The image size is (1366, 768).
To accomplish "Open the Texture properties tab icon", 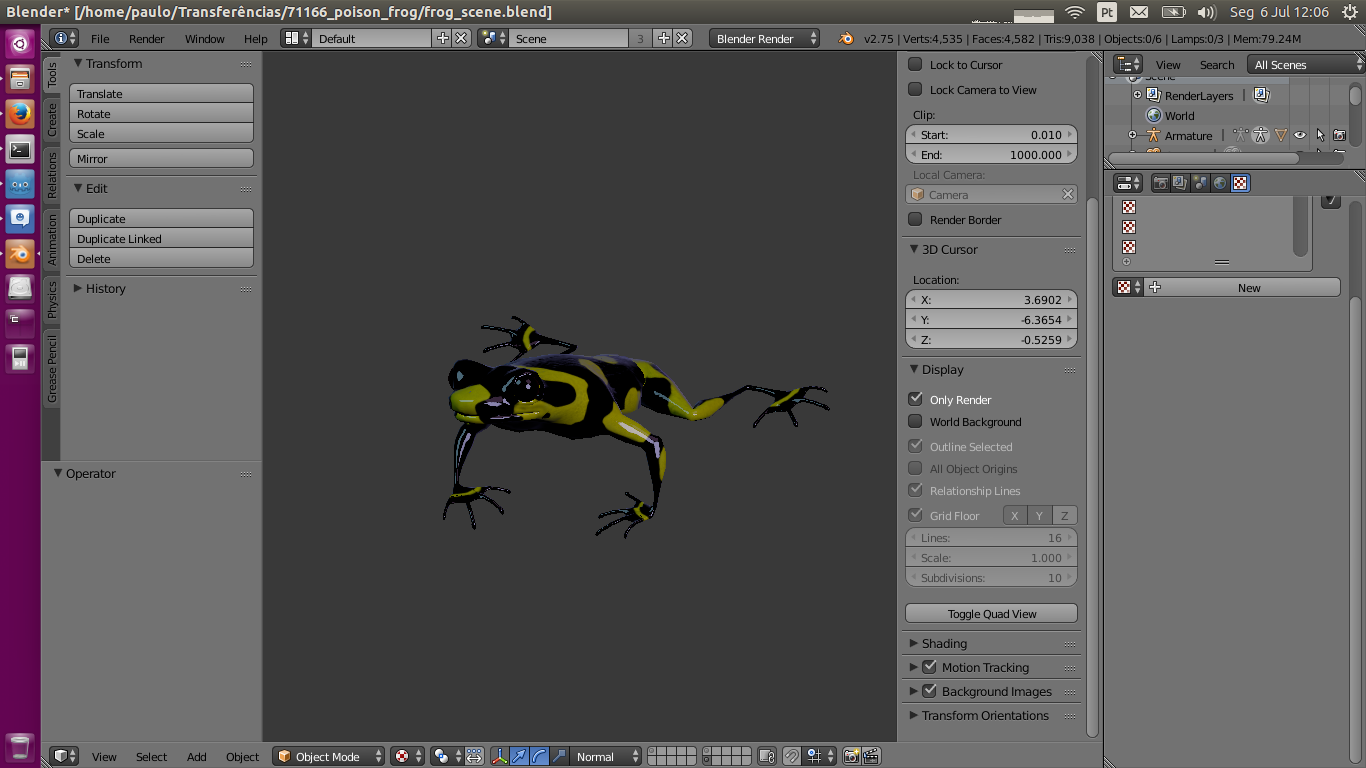I will tap(1240, 183).
